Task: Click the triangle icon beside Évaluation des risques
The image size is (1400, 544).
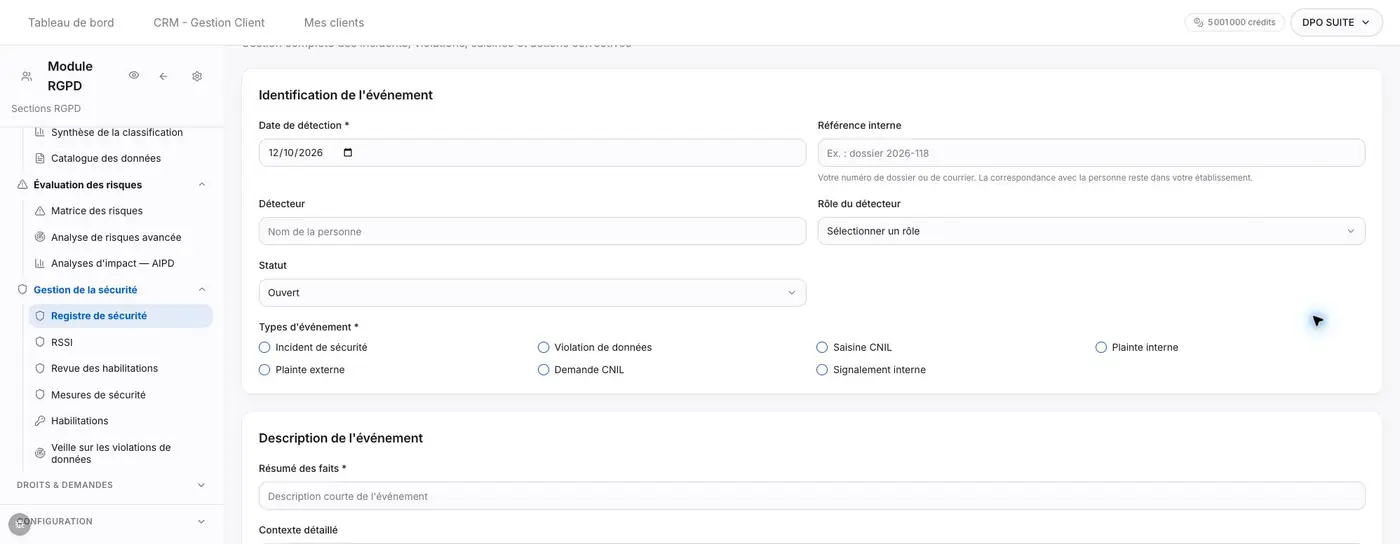Action: (22, 184)
